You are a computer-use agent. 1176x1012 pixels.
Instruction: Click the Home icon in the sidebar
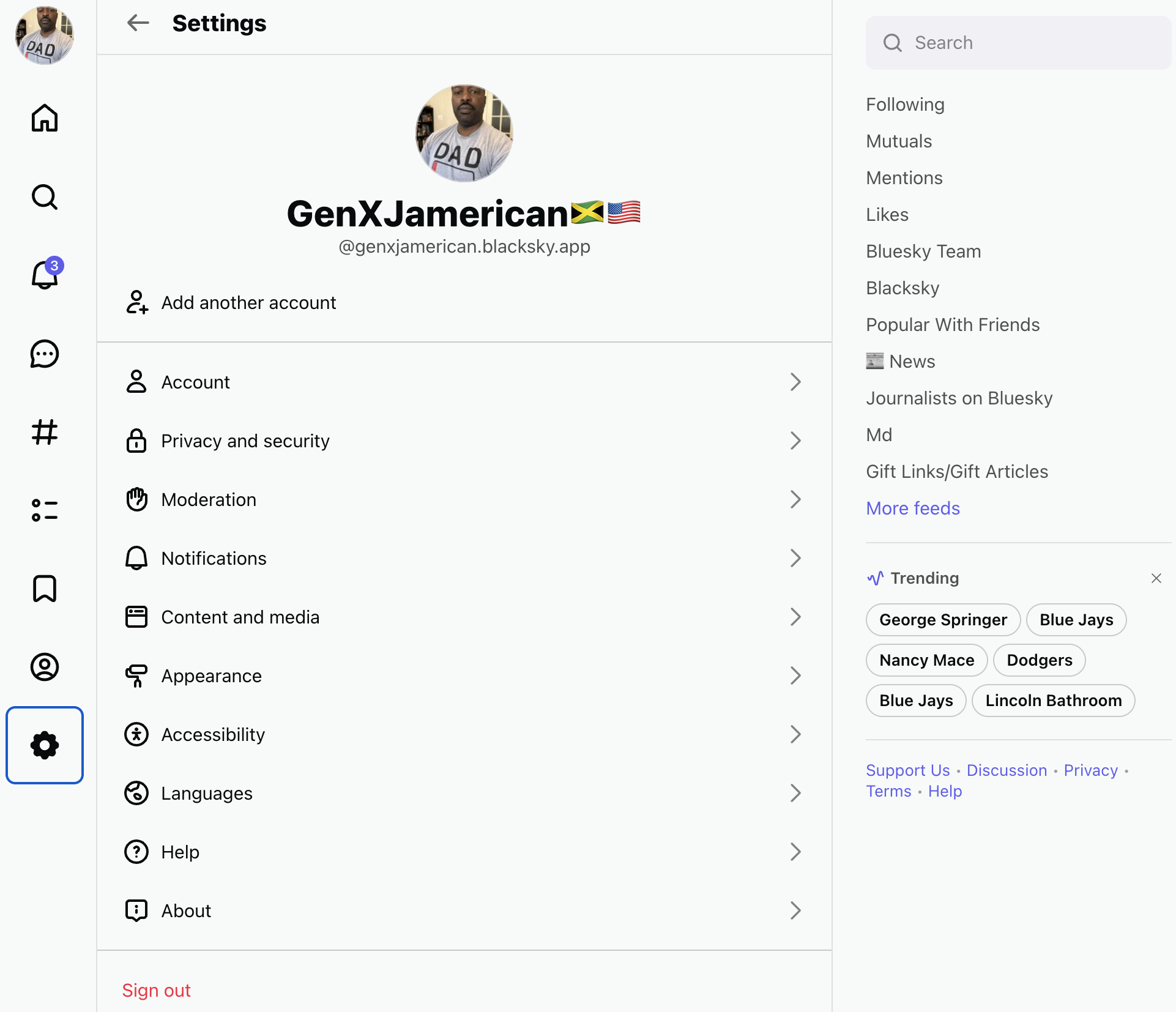pyautogui.click(x=44, y=118)
